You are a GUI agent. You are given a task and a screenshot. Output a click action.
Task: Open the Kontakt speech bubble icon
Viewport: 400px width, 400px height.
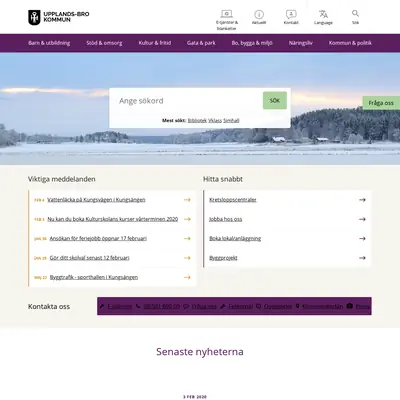tap(291, 14)
